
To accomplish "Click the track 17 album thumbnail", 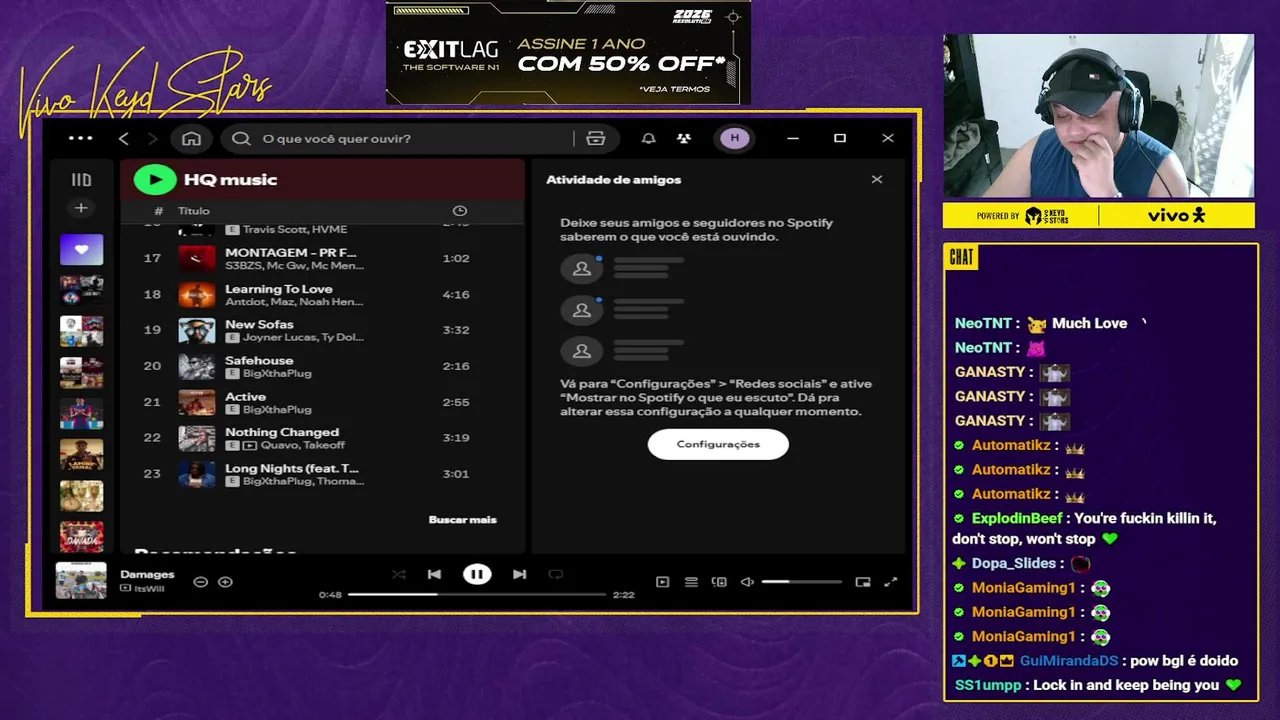I will pyautogui.click(x=197, y=259).
